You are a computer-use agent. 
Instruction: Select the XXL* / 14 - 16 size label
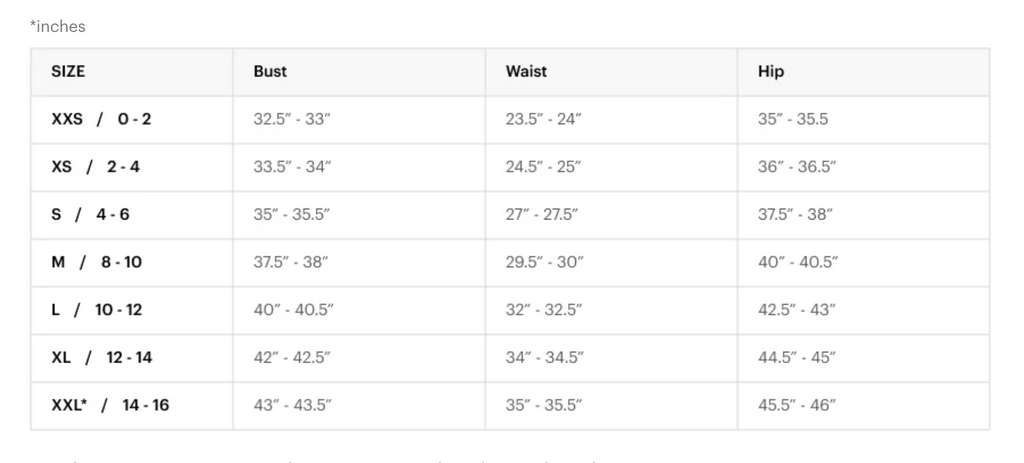click(x=110, y=405)
